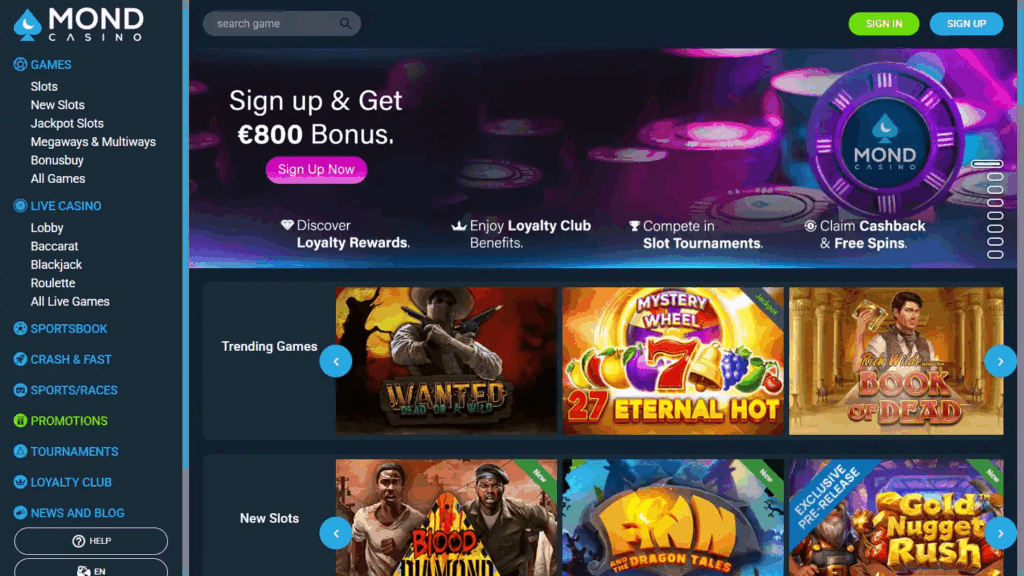
Task: Click the Games section icon
Action: 20,64
